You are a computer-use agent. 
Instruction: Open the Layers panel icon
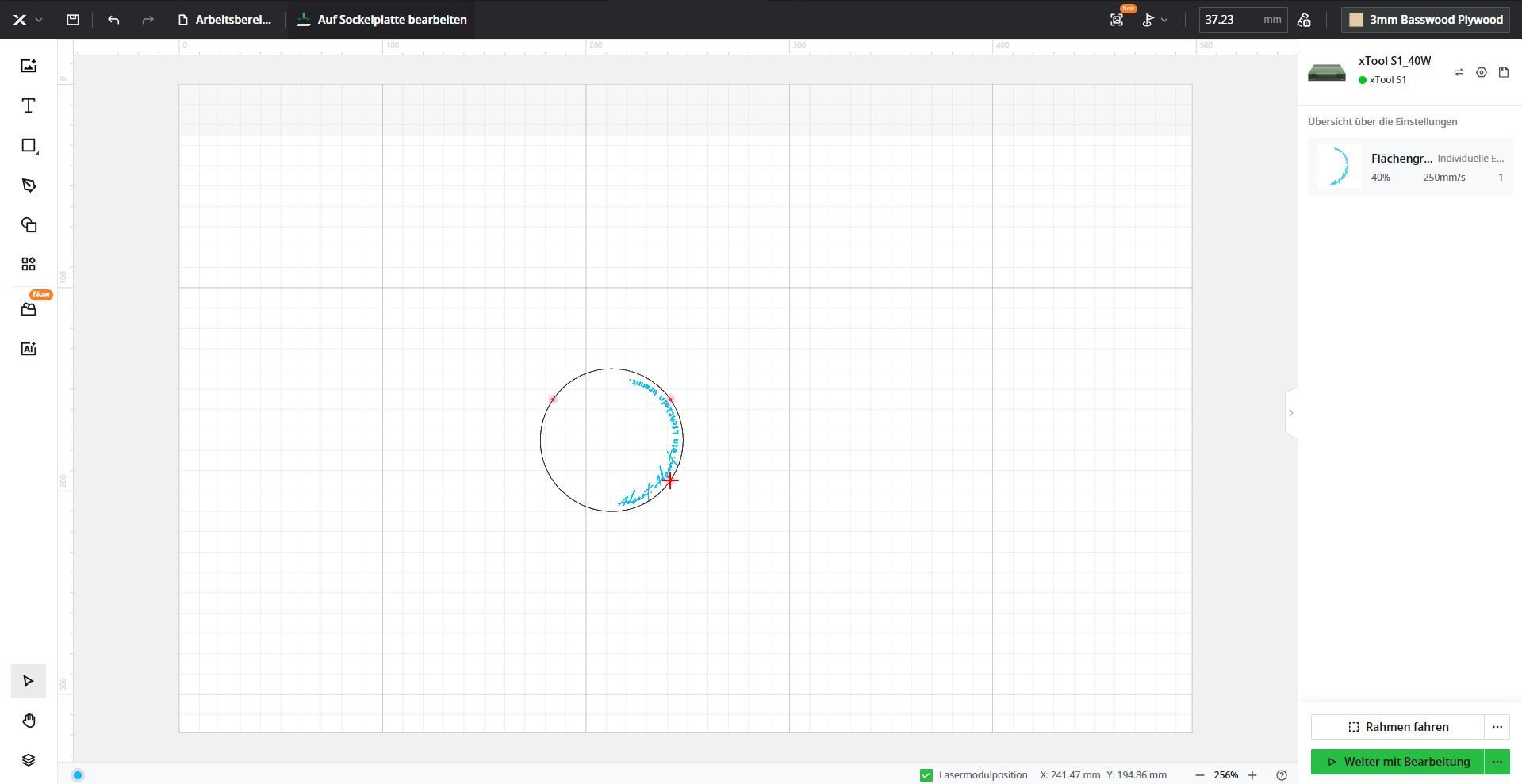(x=29, y=760)
